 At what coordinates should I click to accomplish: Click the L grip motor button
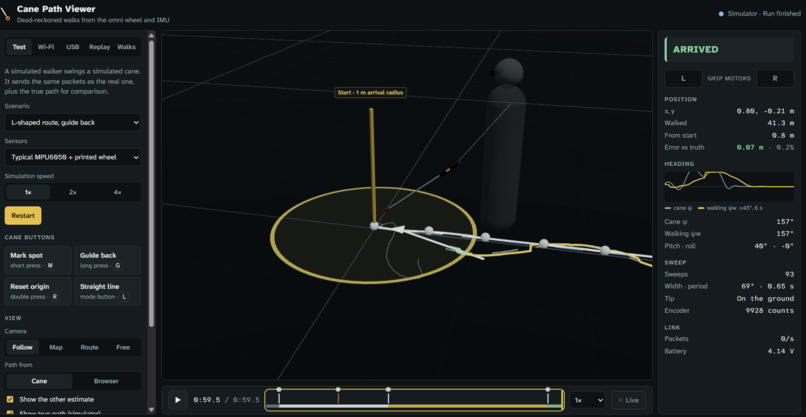click(683, 79)
